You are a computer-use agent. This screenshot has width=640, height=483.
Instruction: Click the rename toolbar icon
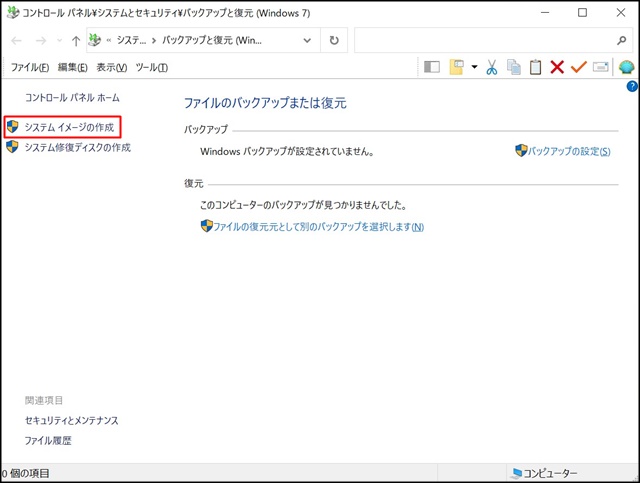(x=600, y=67)
